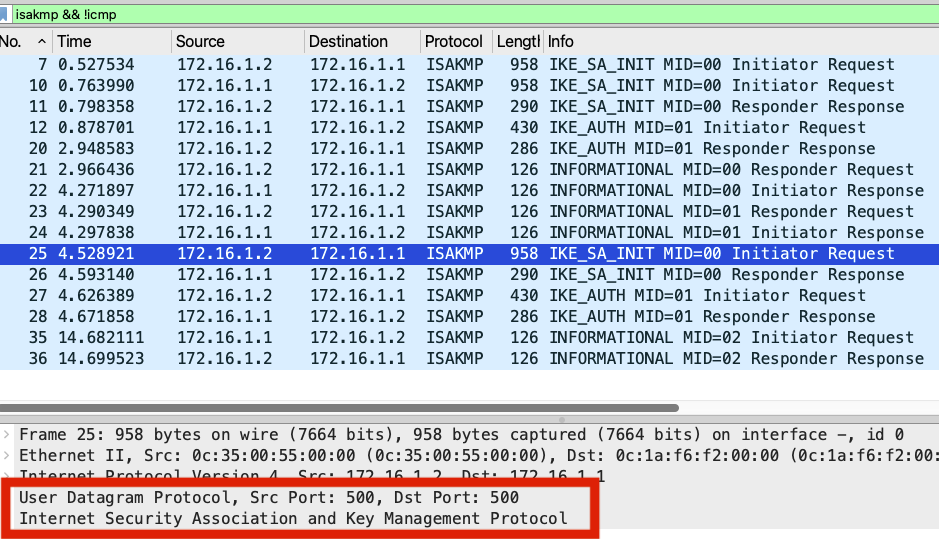Click the sort arrow in No. column

point(41,41)
